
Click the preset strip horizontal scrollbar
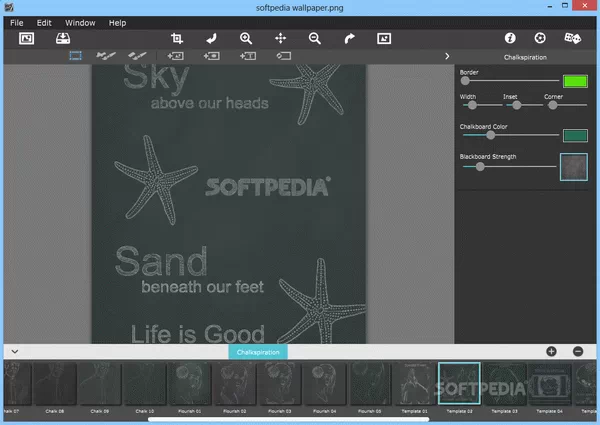289,420
